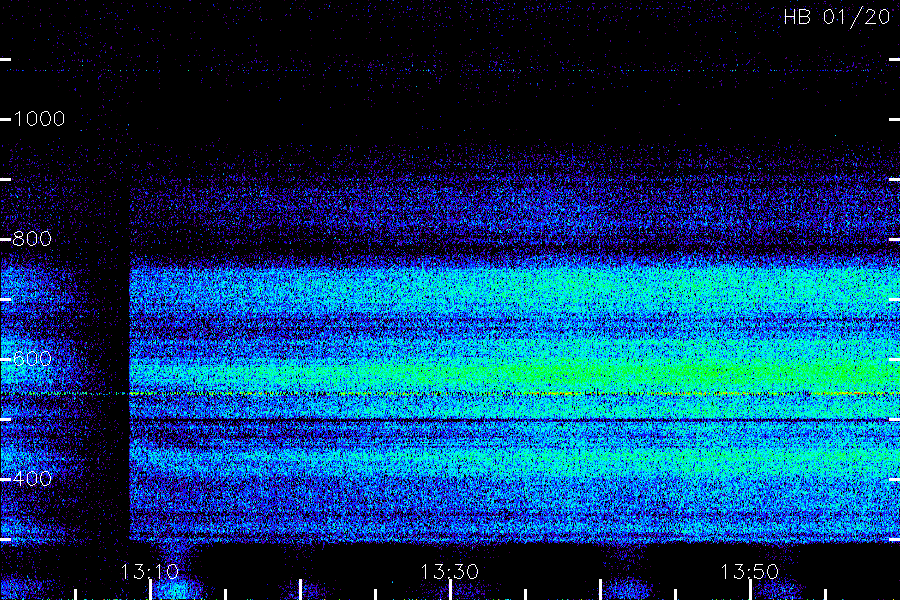Click the 1000 frequency axis label
Viewport: 900px width, 600px height.
pos(39,119)
